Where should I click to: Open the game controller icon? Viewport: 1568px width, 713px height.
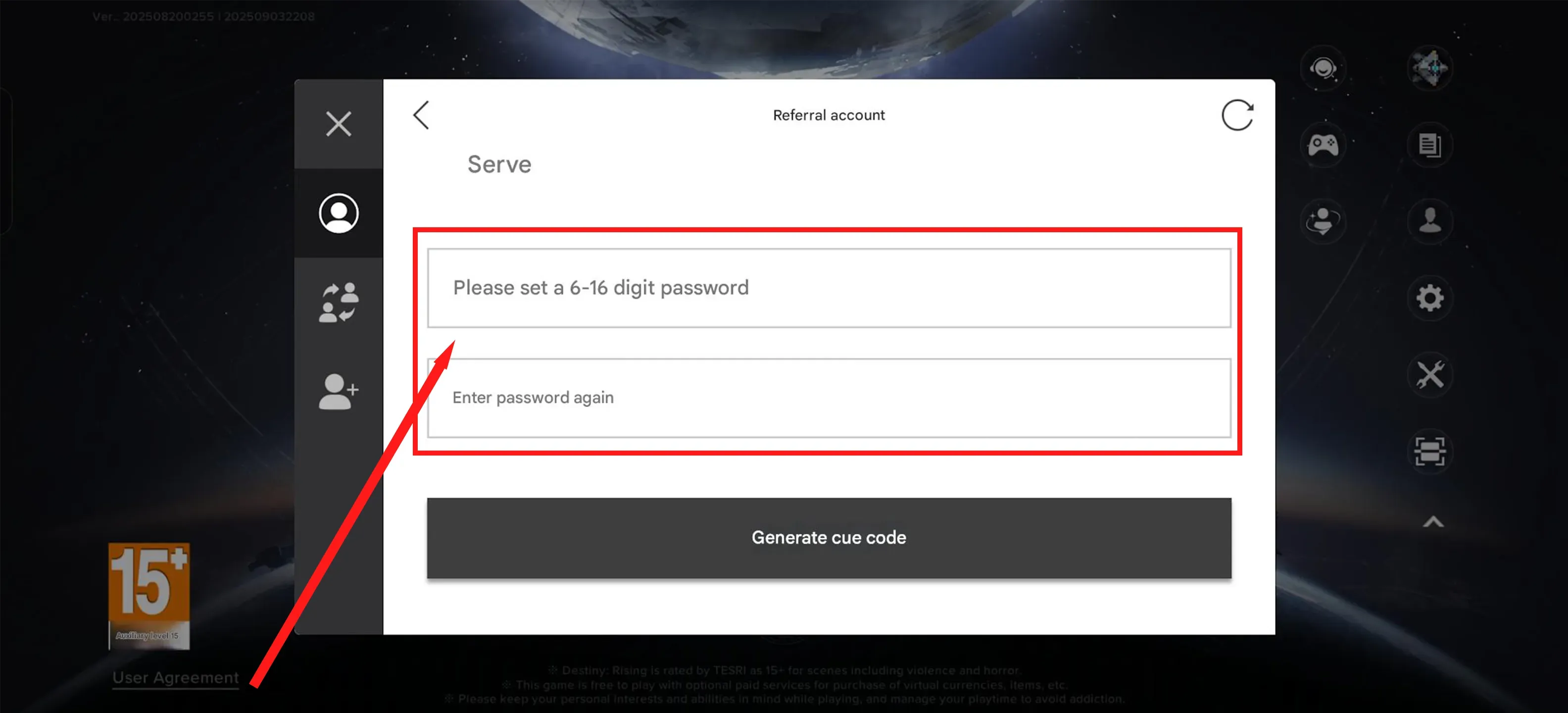pos(1323,145)
